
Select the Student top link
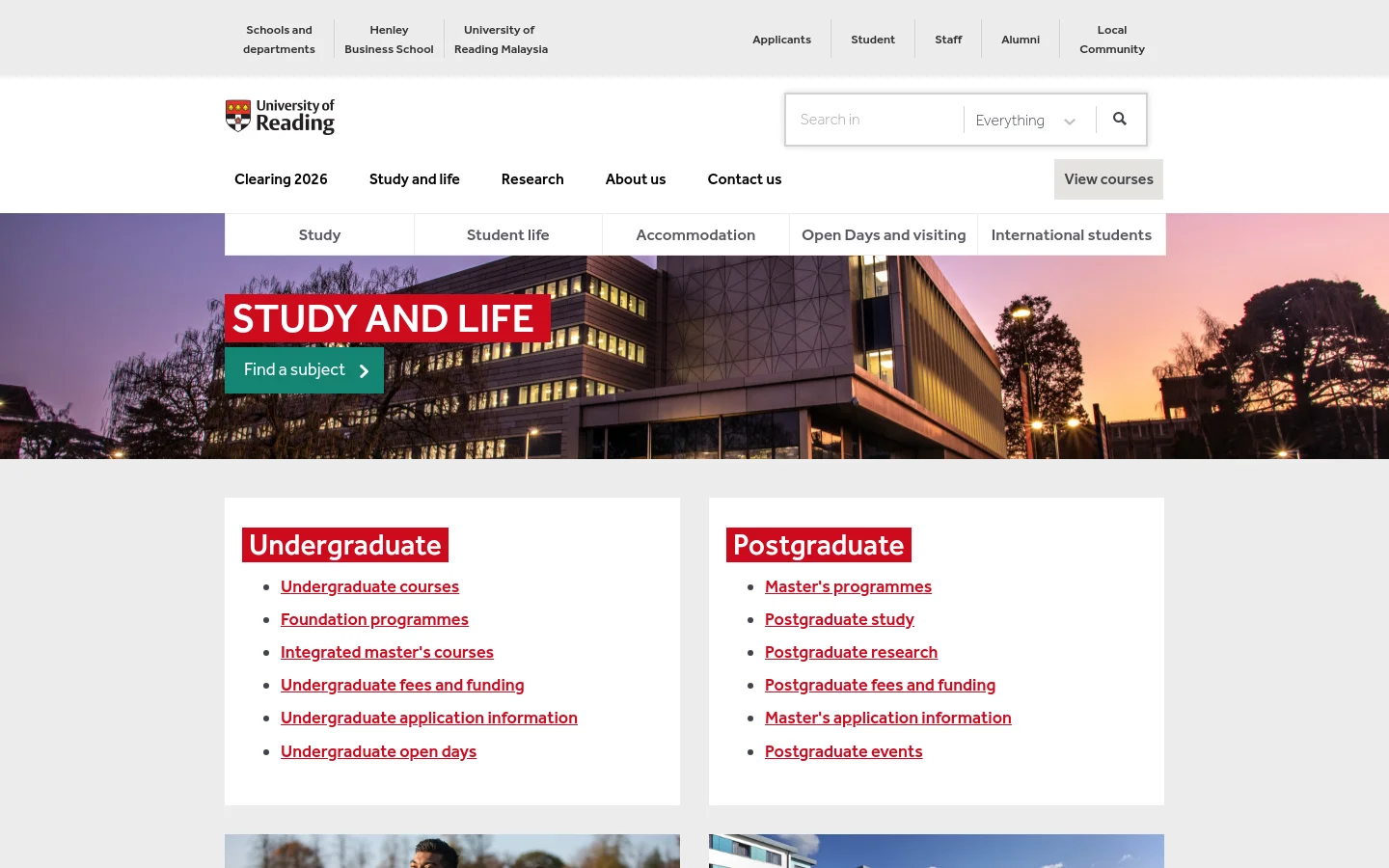pyautogui.click(x=873, y=40)
